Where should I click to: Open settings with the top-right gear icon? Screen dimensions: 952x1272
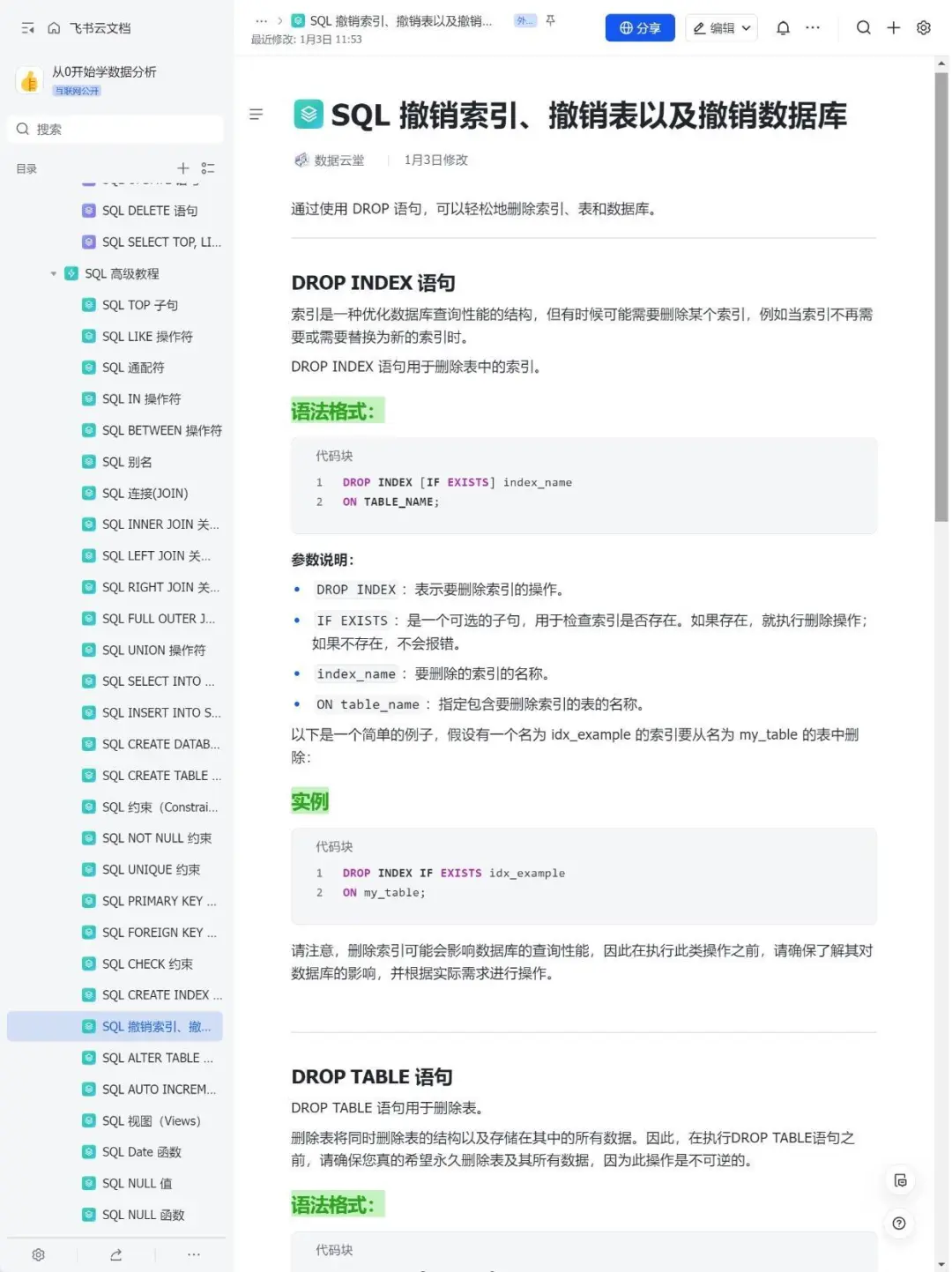coord(923,27)
